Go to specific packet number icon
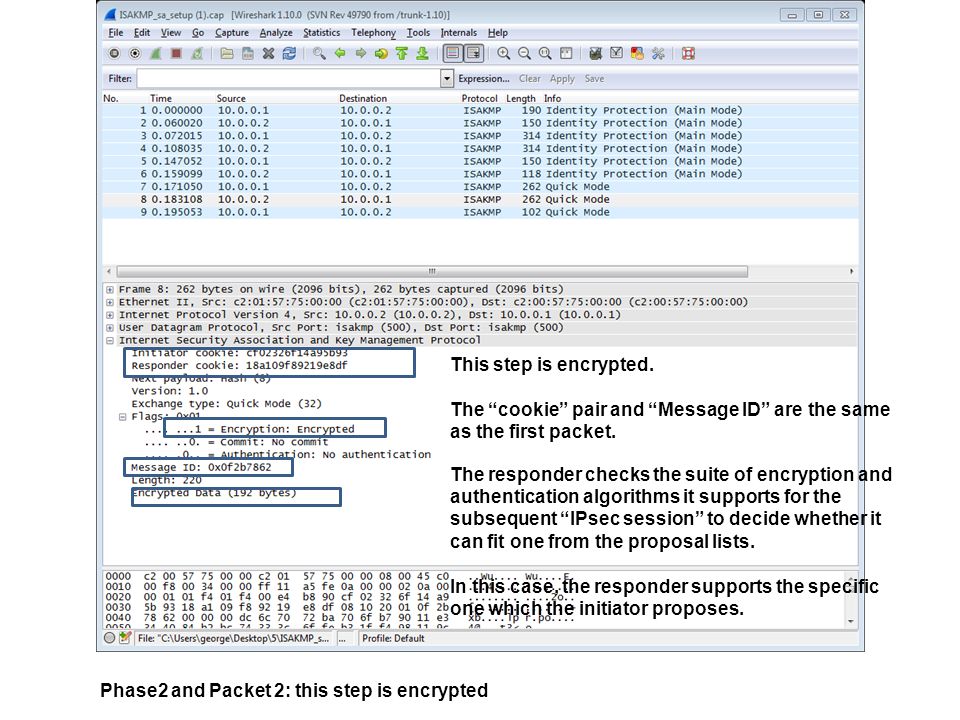960x720 pixels. 381,54
